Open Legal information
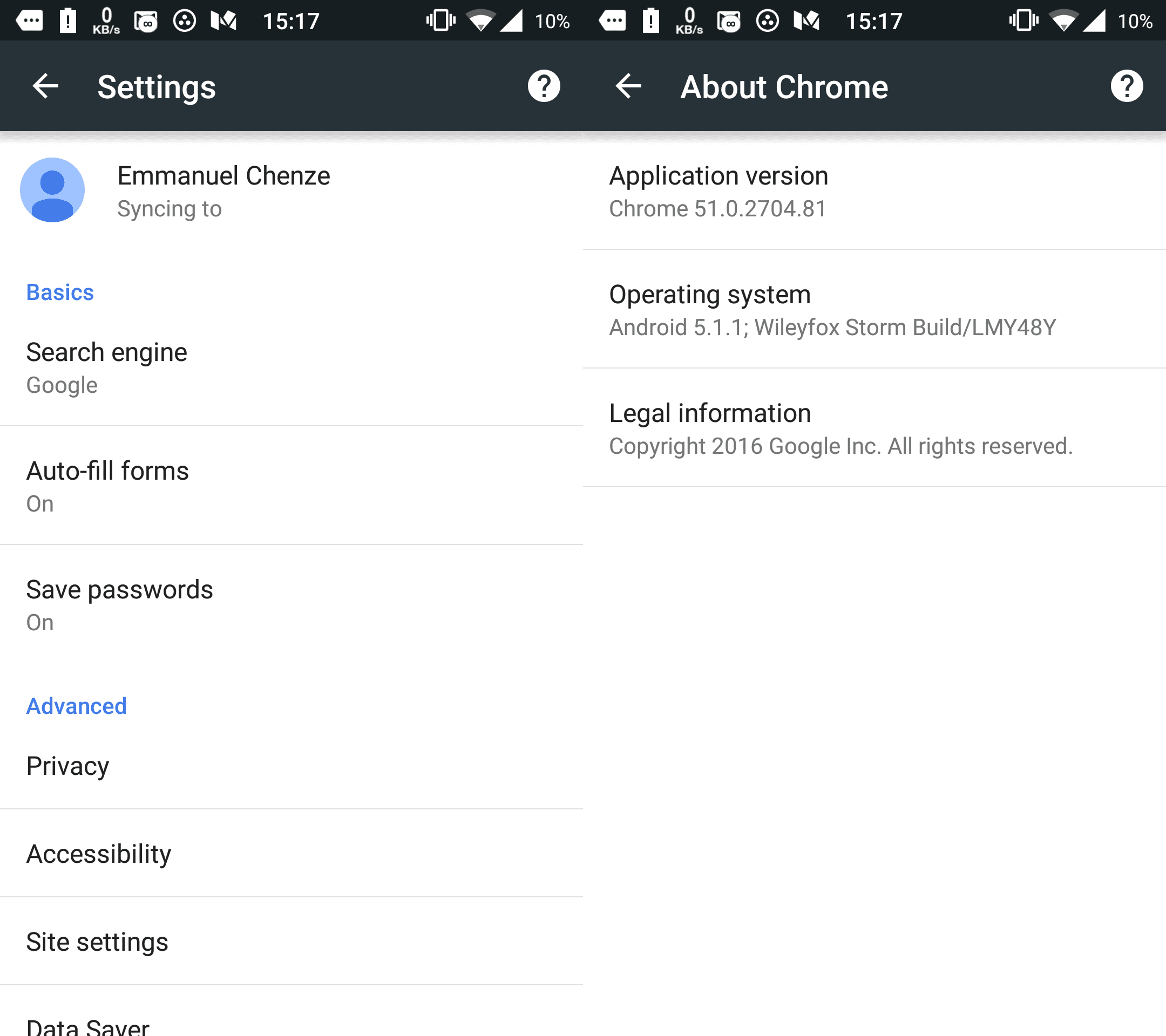Screen dimensions: 1166x1036 [x=875, y=428]
